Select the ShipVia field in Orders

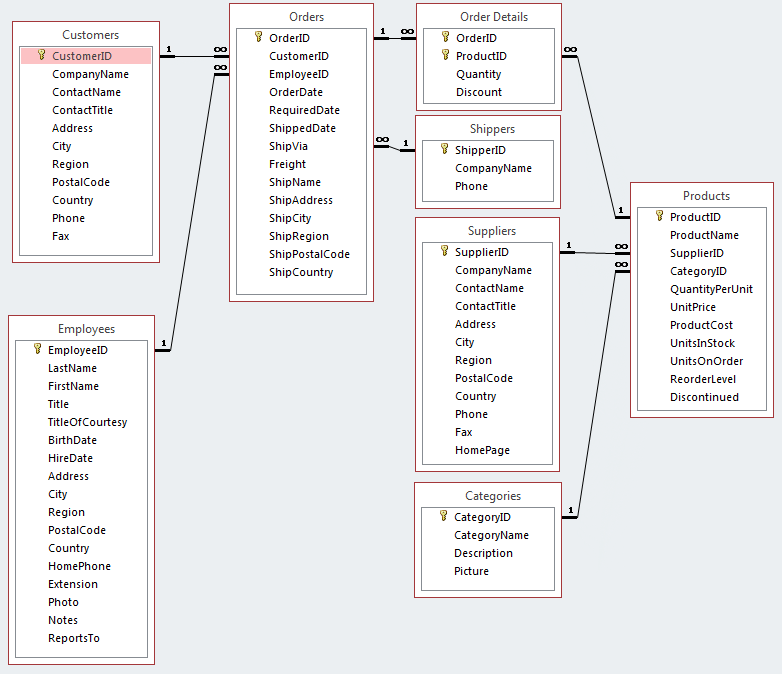(288, 146)
